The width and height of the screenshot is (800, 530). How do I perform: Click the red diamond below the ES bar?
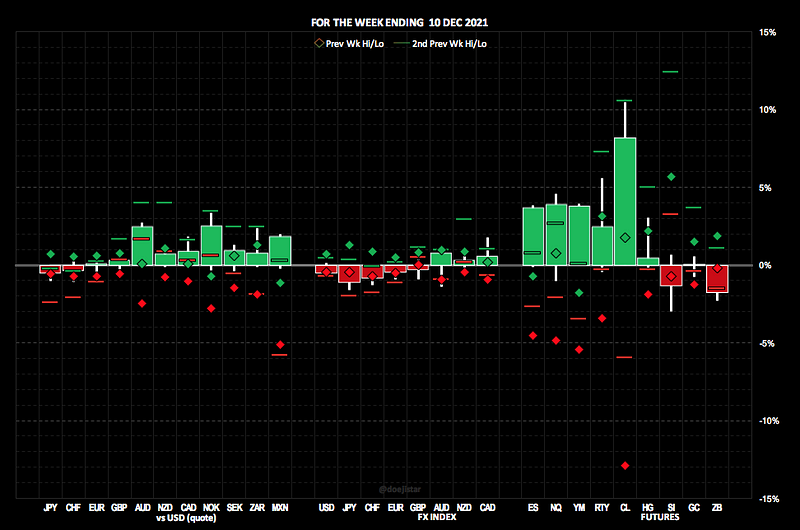(x=533, y=335)
